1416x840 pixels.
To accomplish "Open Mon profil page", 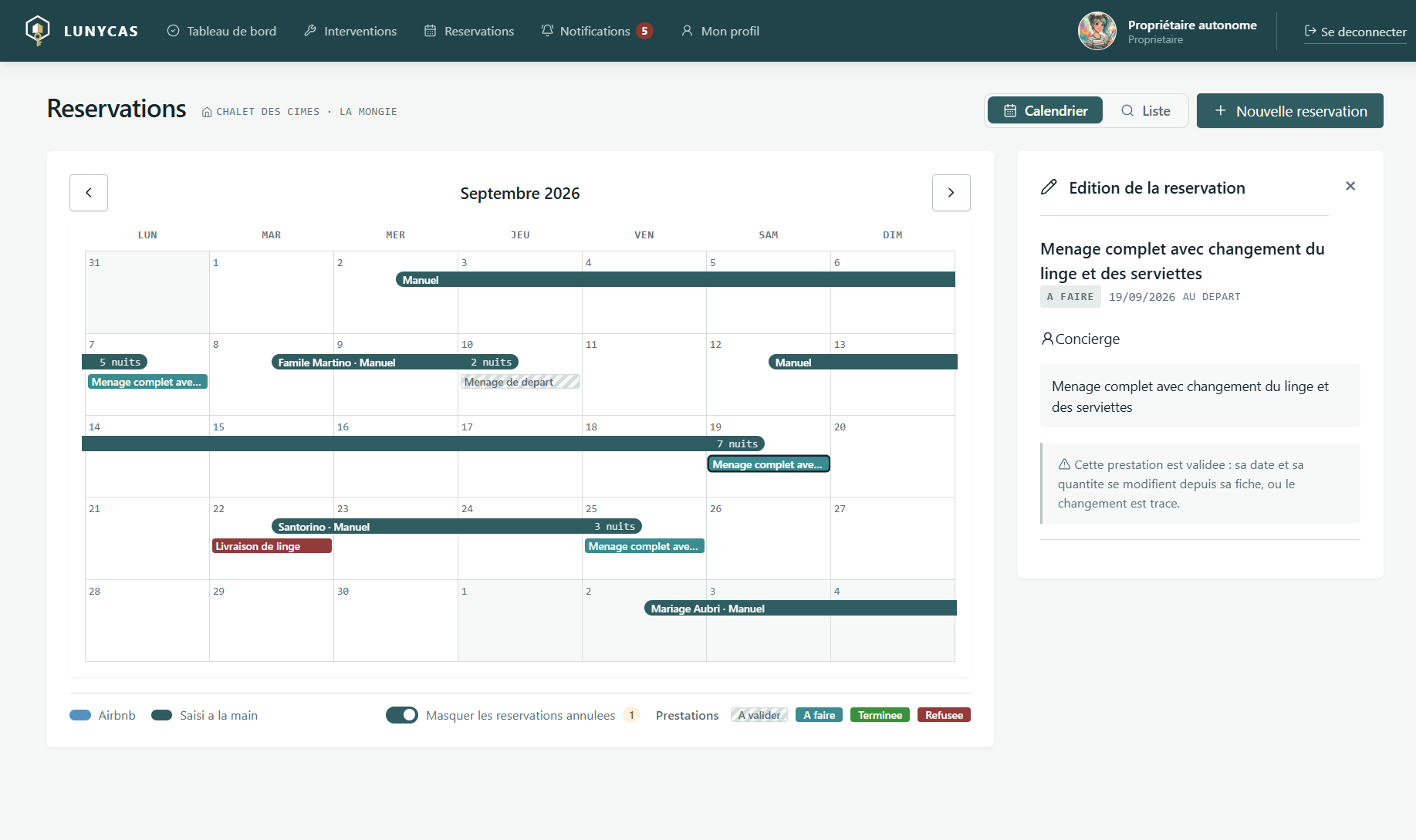I will [720, 31].
